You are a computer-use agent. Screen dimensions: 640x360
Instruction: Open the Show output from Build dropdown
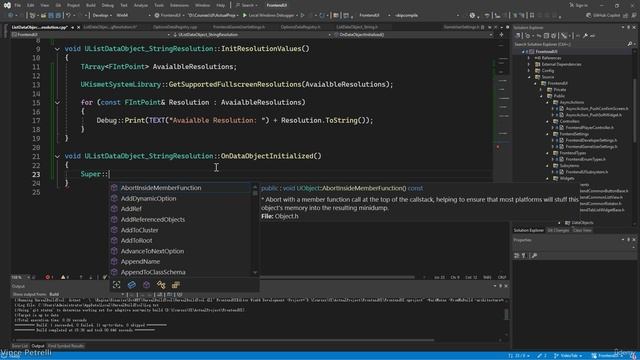(86, 294)
